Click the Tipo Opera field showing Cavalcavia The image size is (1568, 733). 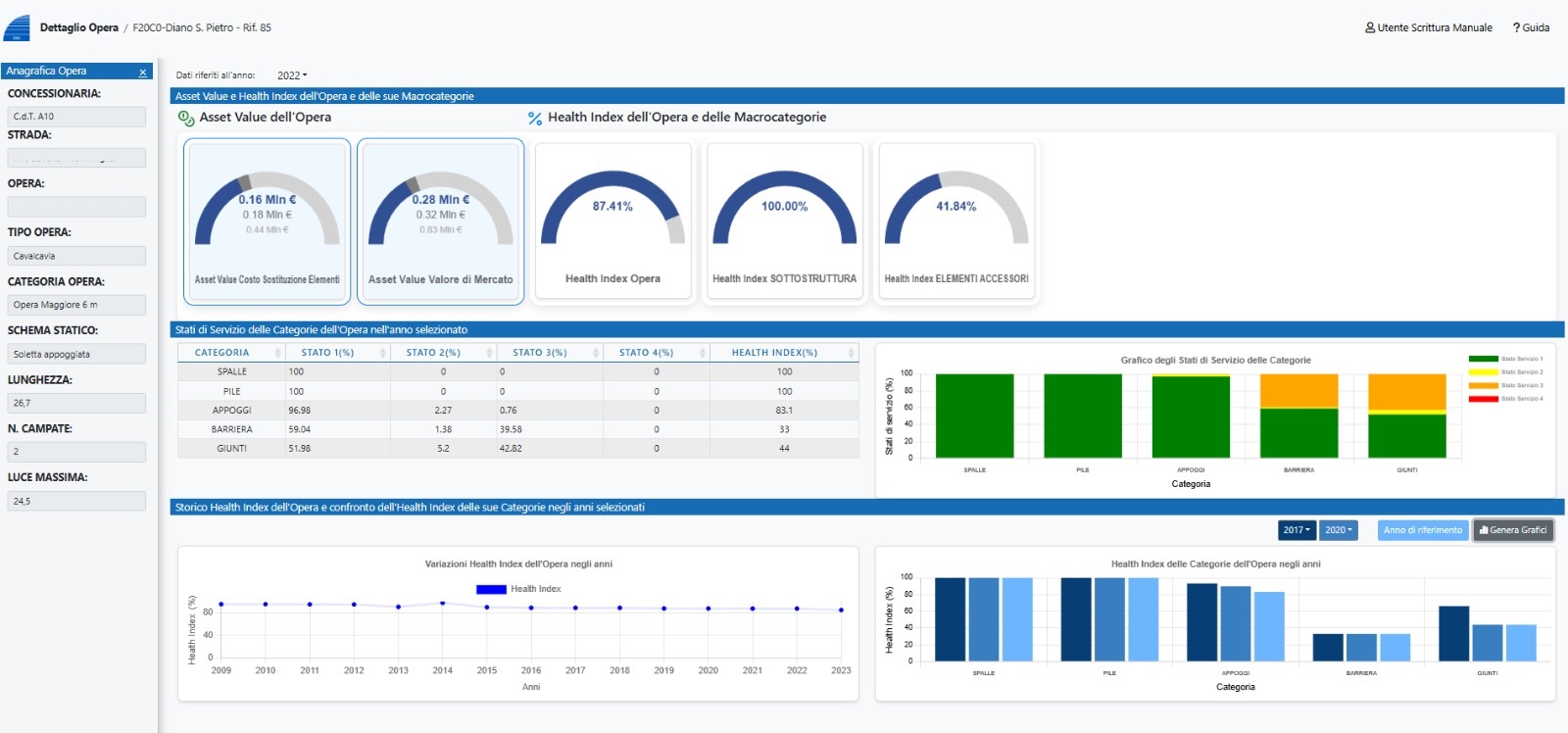coord(77,256)
